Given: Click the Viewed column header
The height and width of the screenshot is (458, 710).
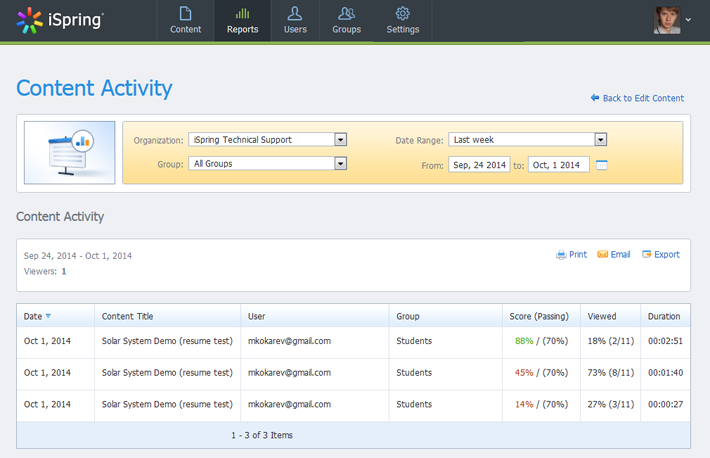Looking at the screenshot, I should pos(610,316).
